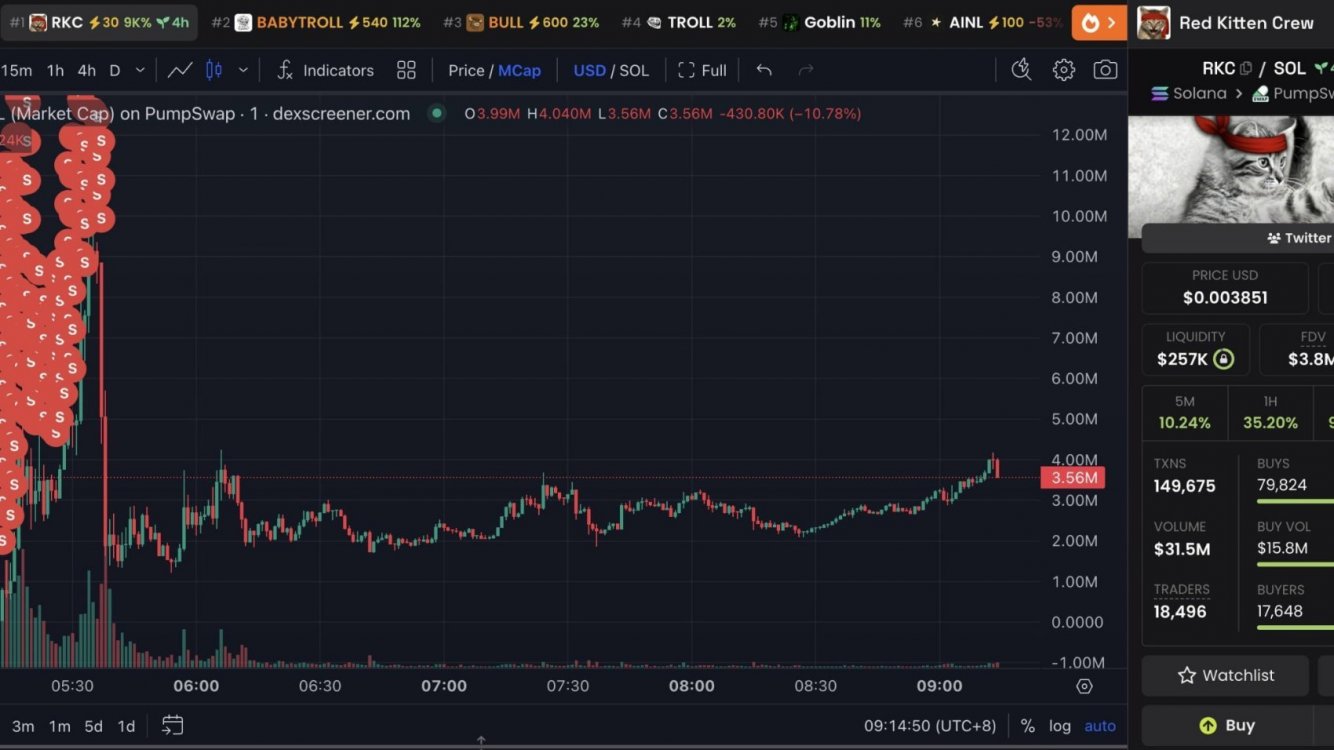Click the PumpSwap DEX logo
This screenshot has height=750, width=1334.
coord(1261,93)
